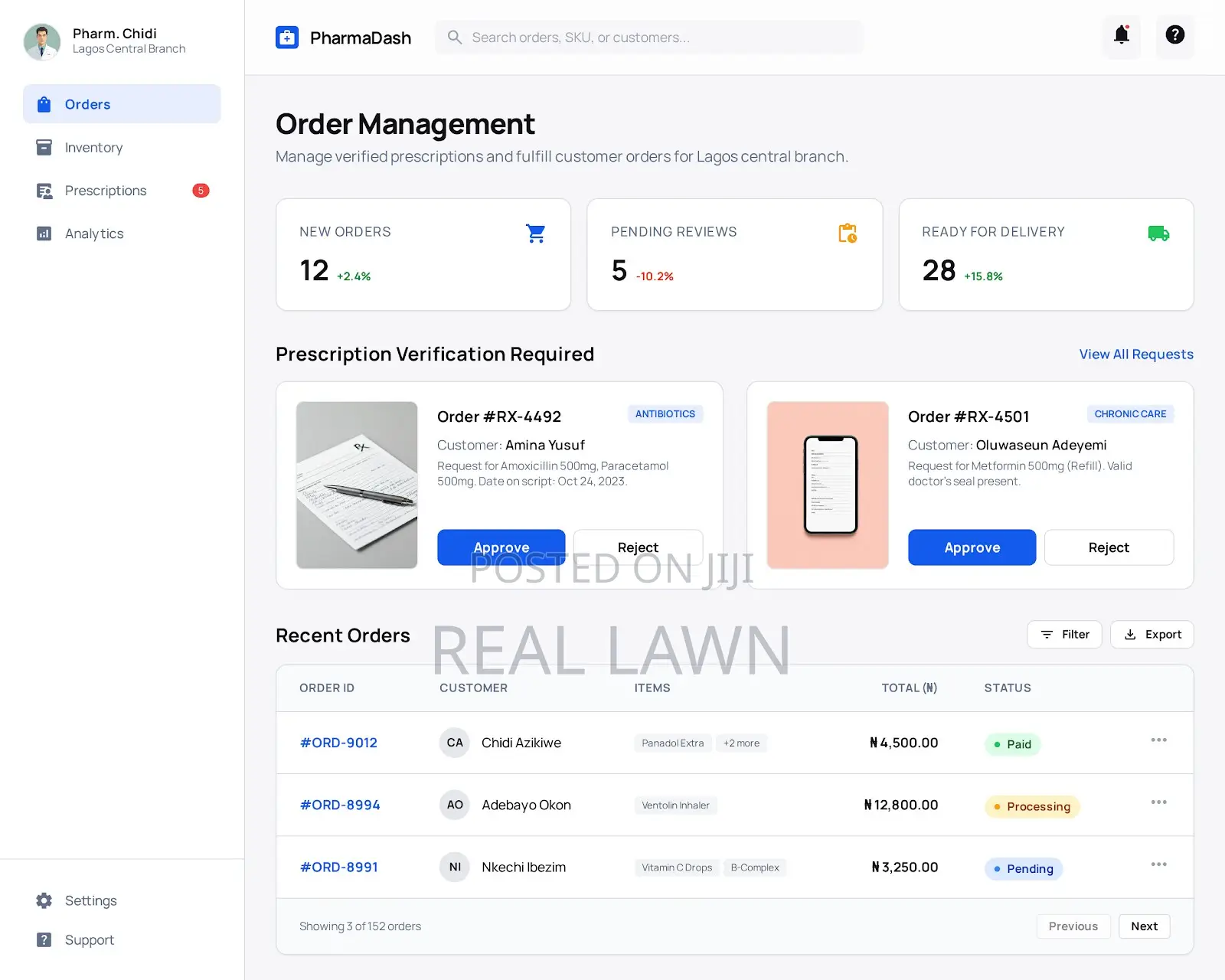The height and width of the screenshot is (980, 1225).
Task: Click the New Orders cart icon
Action: tap(536, 234)
